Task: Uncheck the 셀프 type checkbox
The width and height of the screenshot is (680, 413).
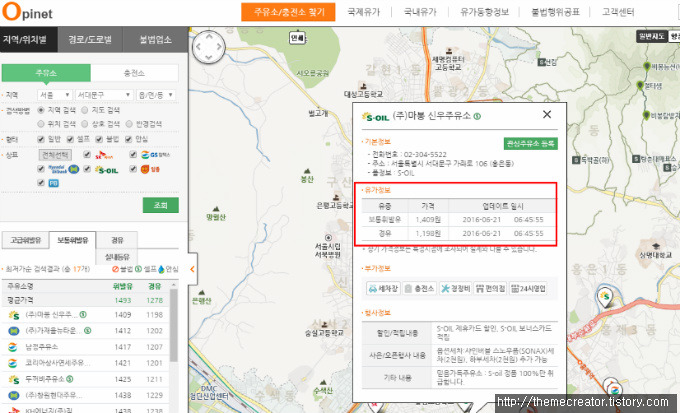Action: (70, 139)
